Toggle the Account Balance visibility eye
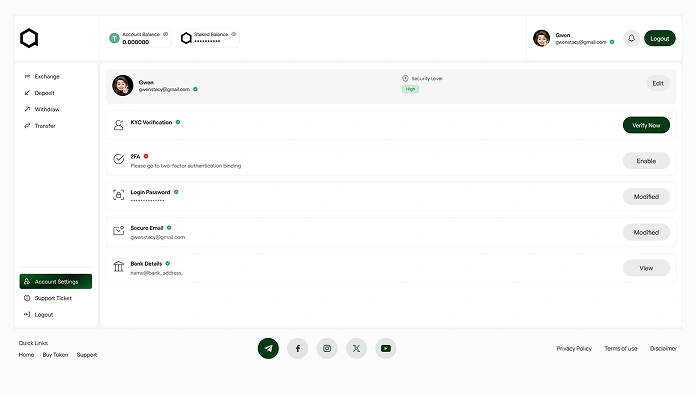The width and height of the screenshot is (695, 395). click(x=165, y=34)
